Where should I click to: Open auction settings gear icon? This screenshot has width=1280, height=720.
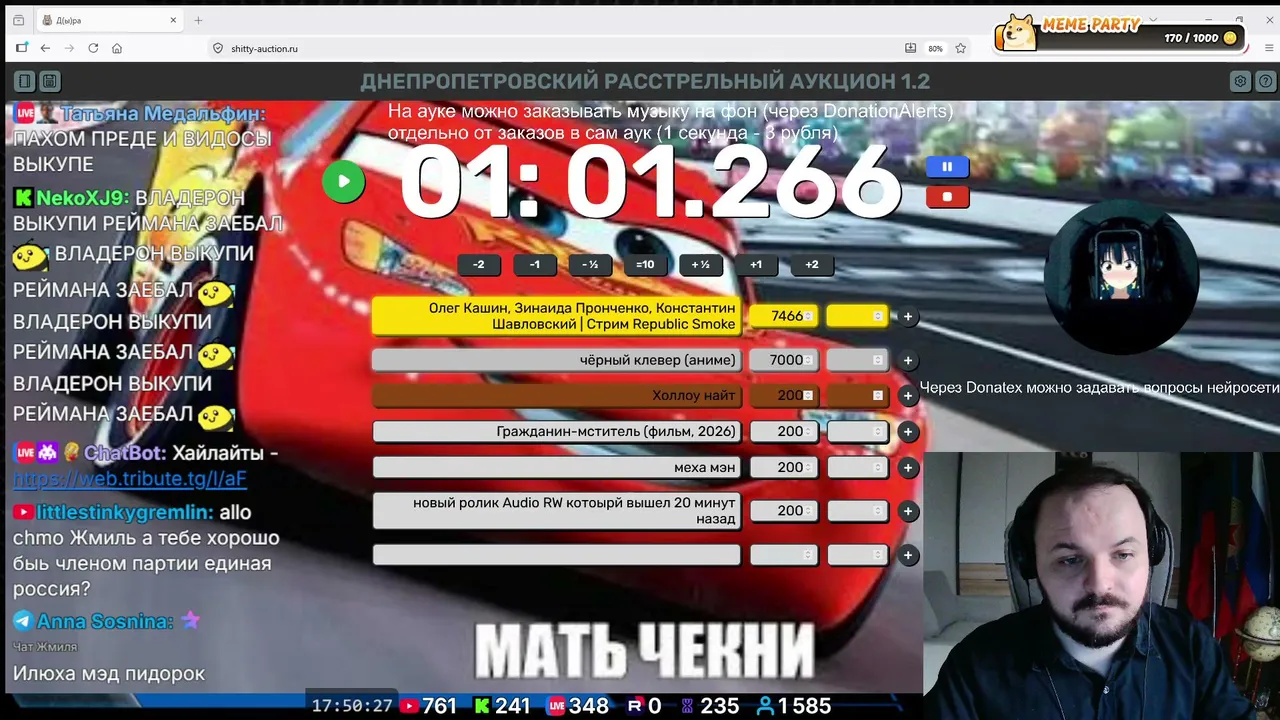click(x=1240, y=81)
